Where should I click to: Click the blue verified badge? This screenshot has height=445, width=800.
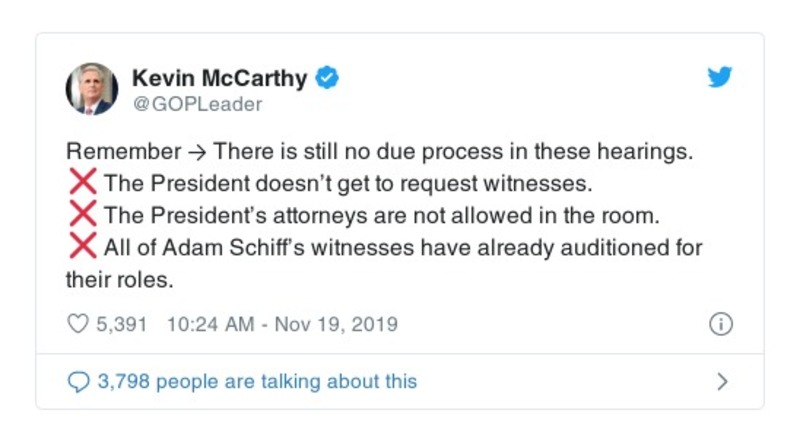(x=327, y=77)
